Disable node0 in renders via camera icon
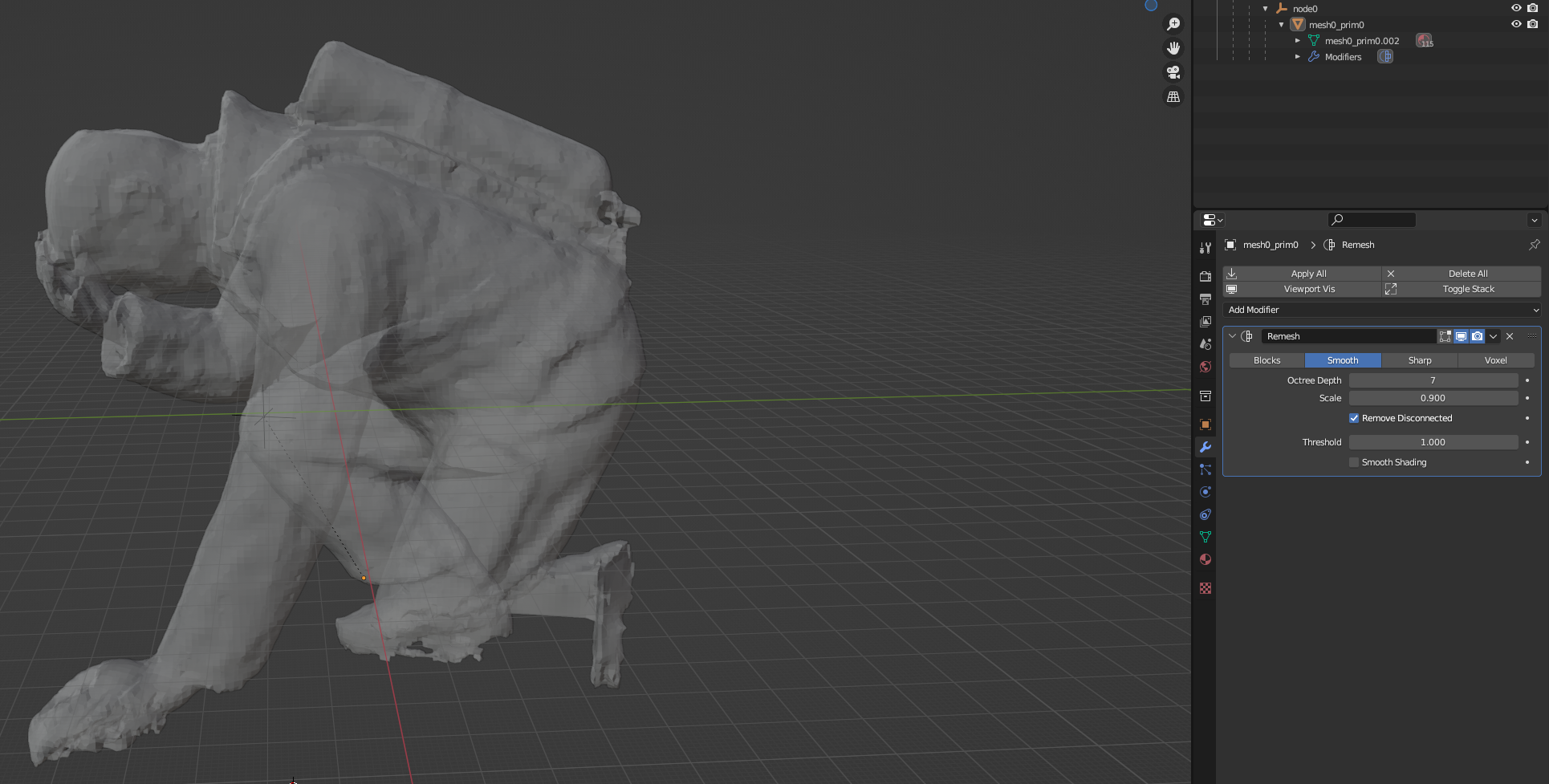This screenshot has height=784, width=1549. pos(1532,8)
